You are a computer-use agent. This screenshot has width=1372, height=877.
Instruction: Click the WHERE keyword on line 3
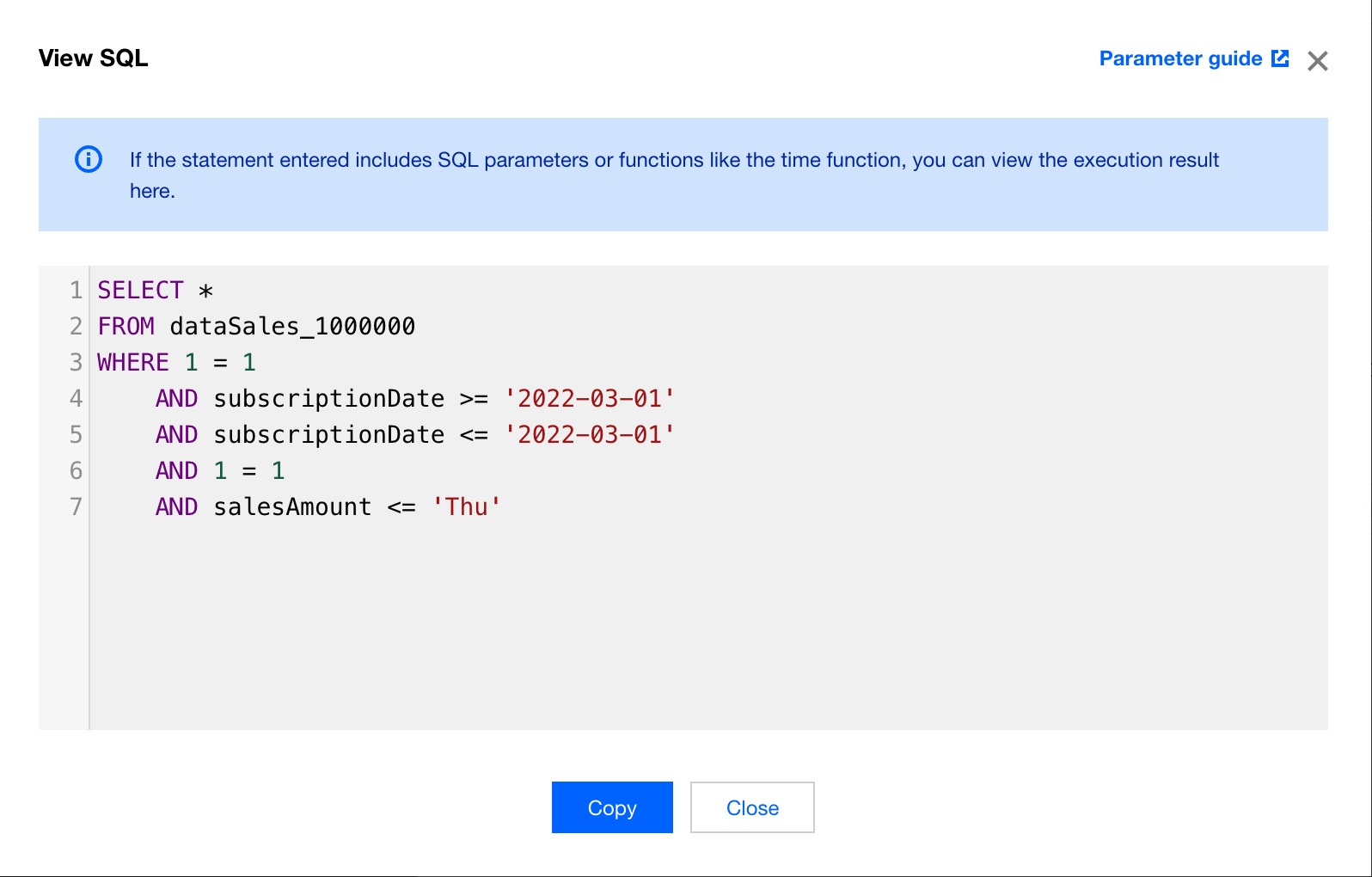(x=132, y=363)
